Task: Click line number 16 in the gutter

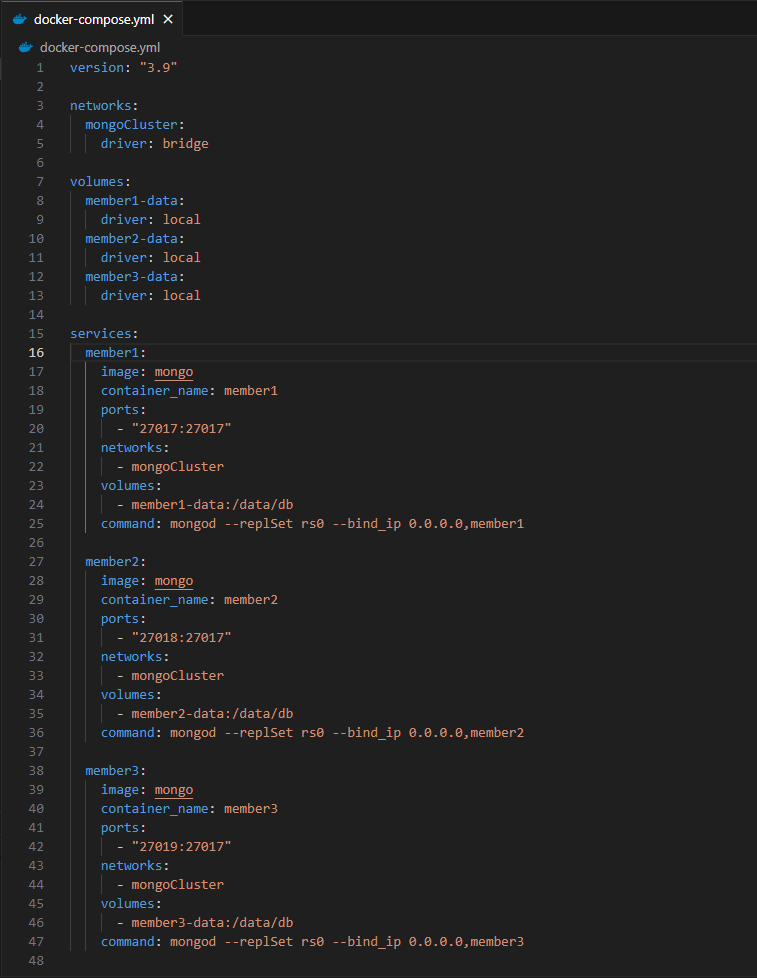Action: tap(36, 352)
